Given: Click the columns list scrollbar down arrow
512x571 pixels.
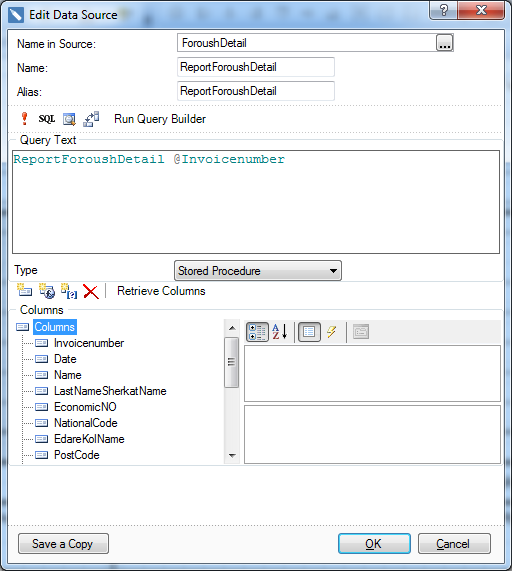Looking at the screenshot, I should click(232, 456).
